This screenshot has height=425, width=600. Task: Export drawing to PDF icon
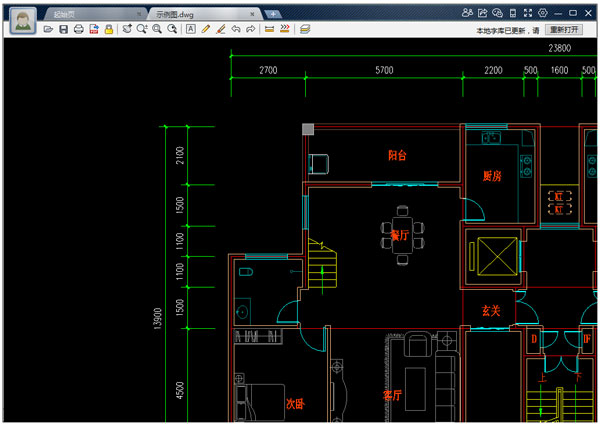94,29
